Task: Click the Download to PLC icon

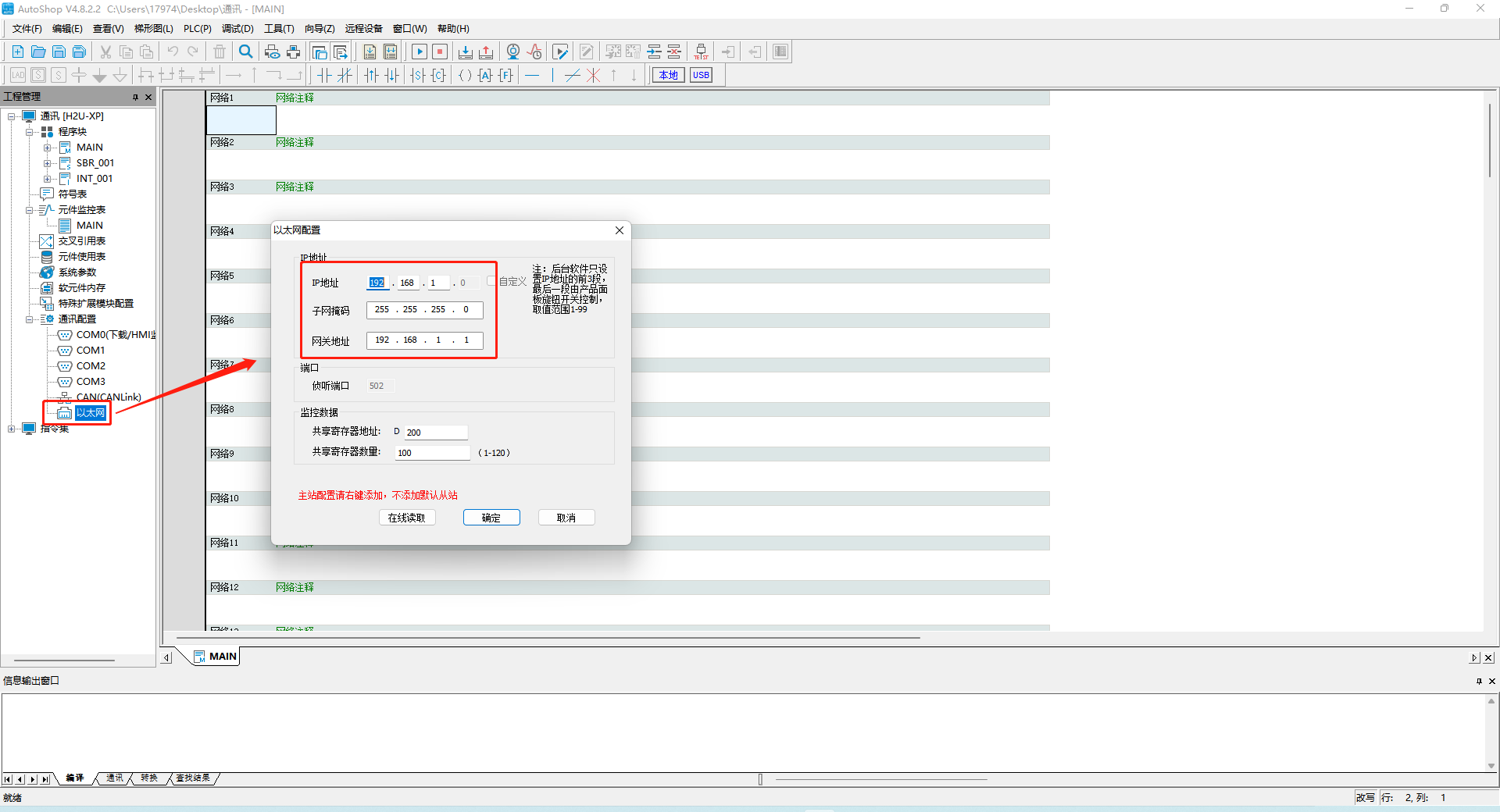Action: point(465,52)
